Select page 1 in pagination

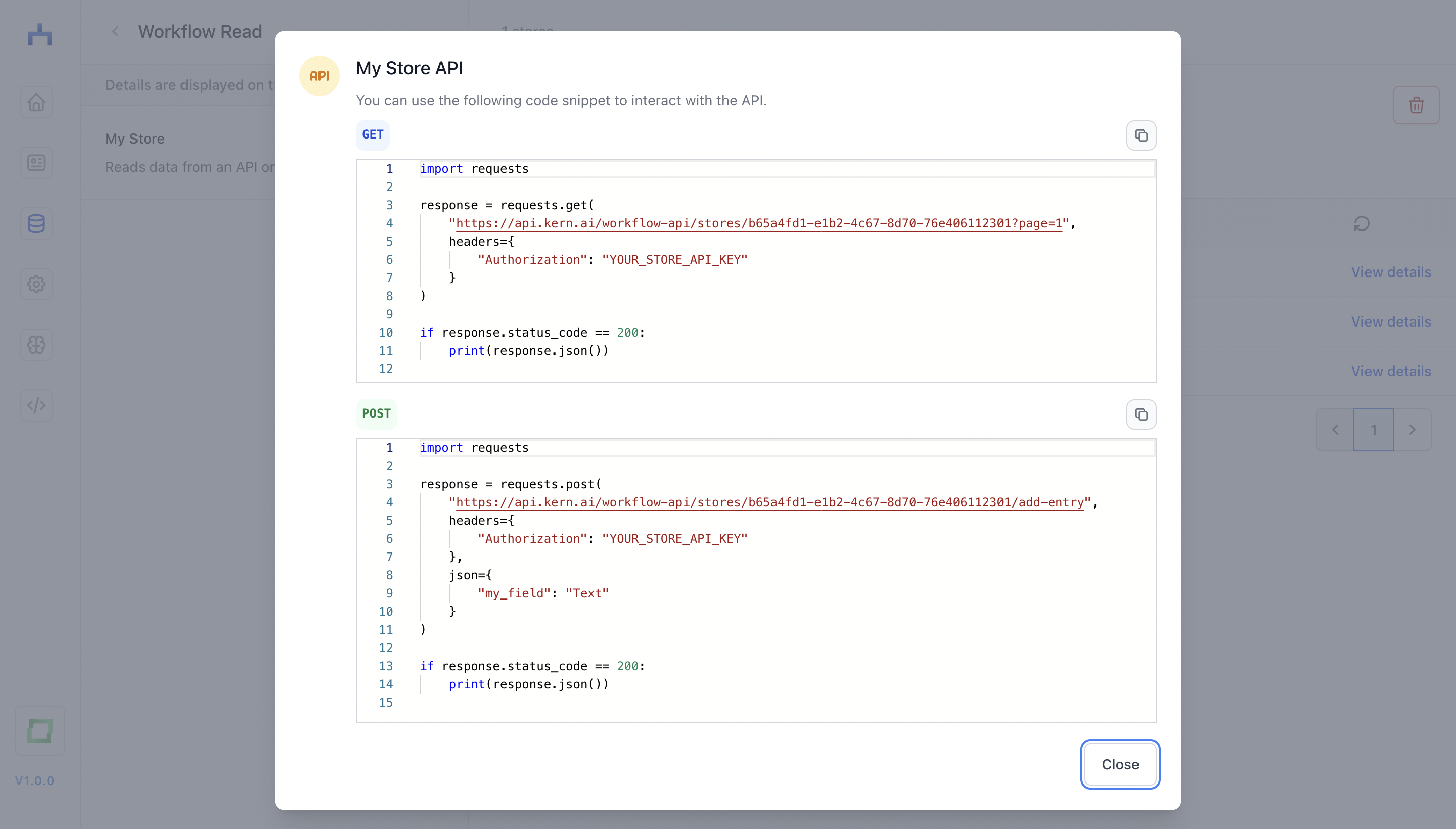(1374, 430)
